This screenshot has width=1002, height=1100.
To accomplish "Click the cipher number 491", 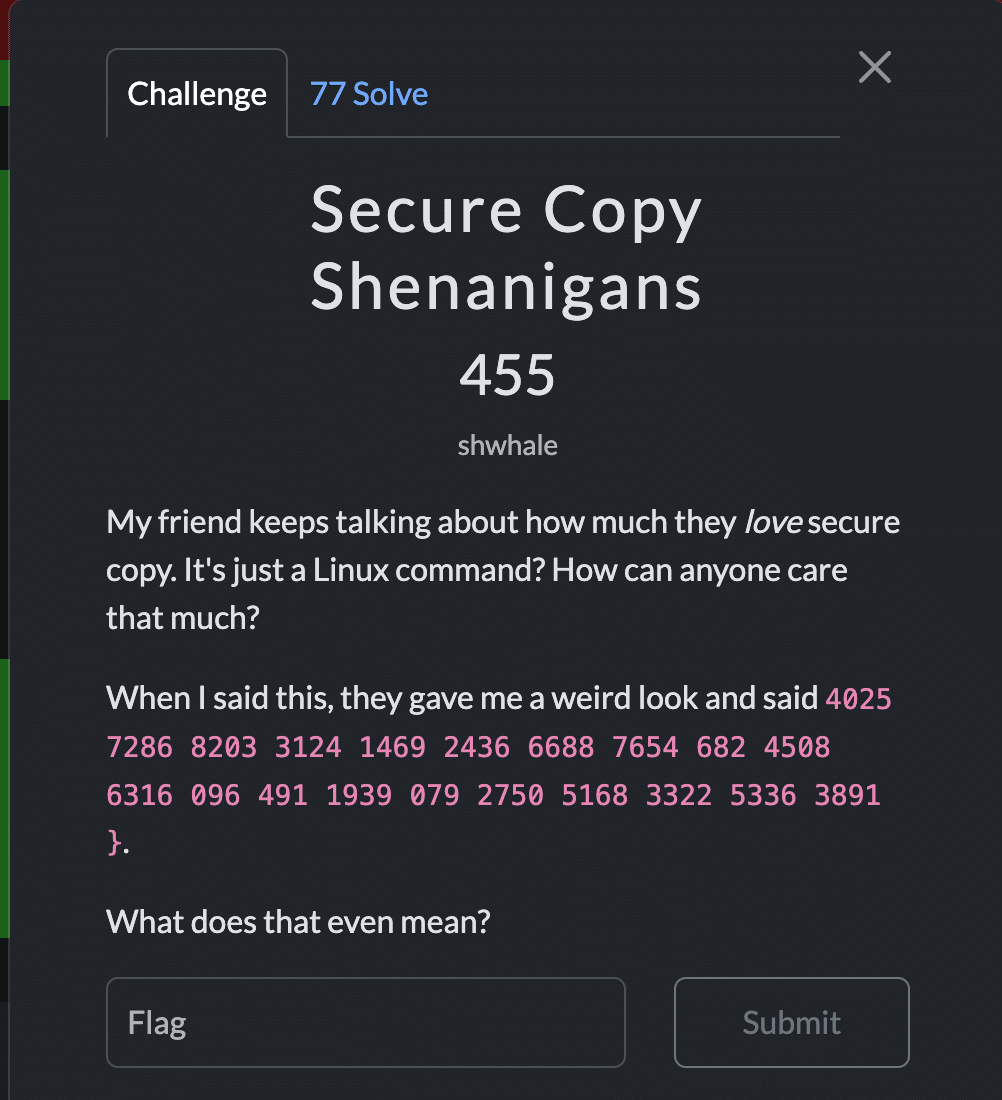I will 283,796.
